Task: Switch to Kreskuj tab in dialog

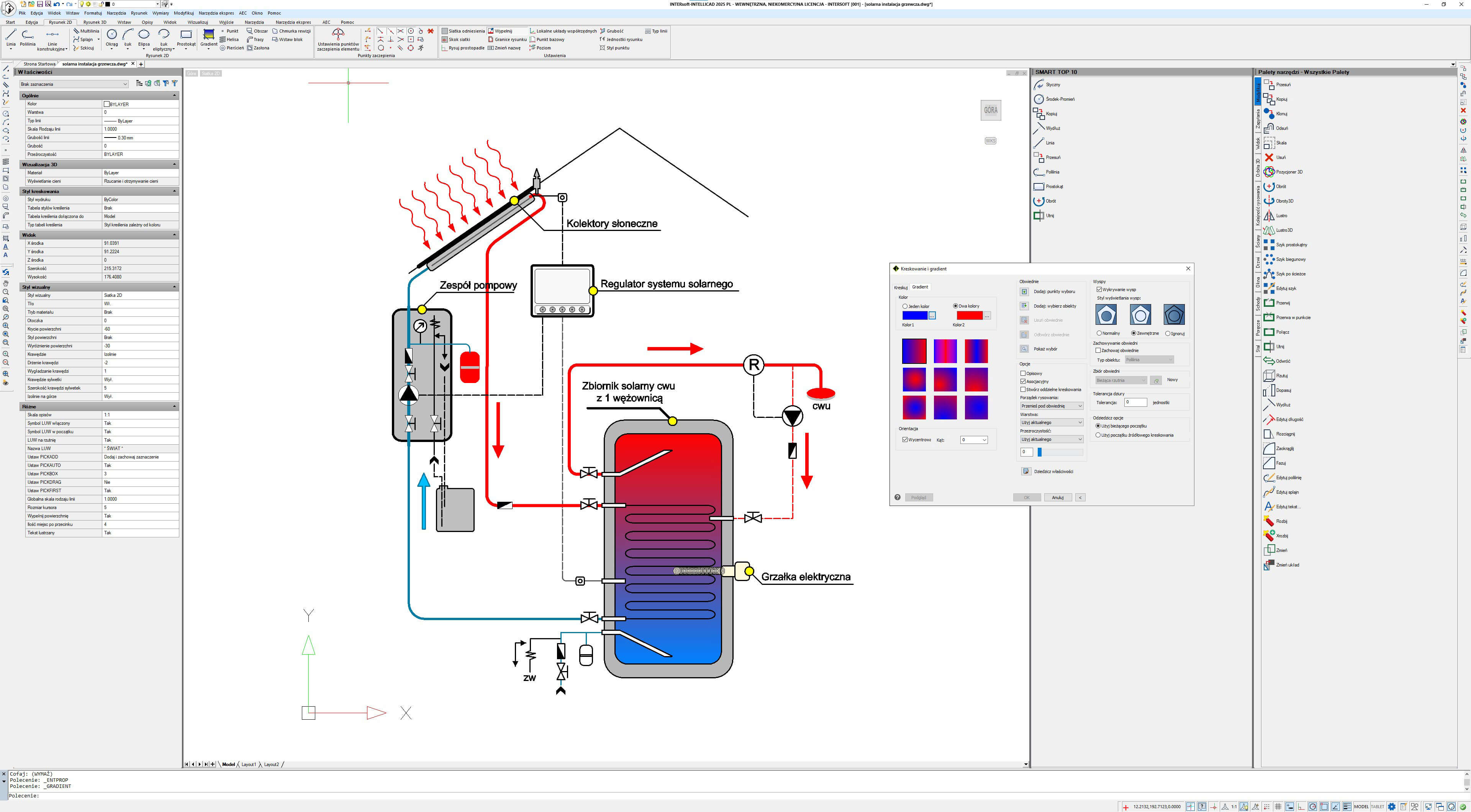Action: (901, 287)
